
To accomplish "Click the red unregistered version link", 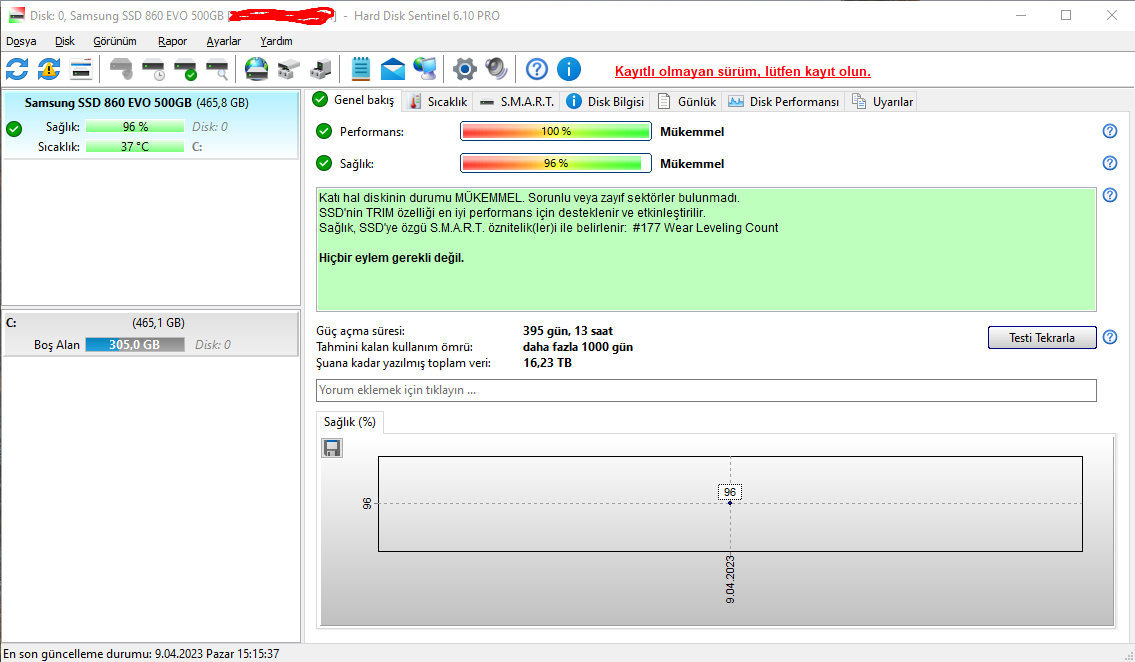I will 743,72.
